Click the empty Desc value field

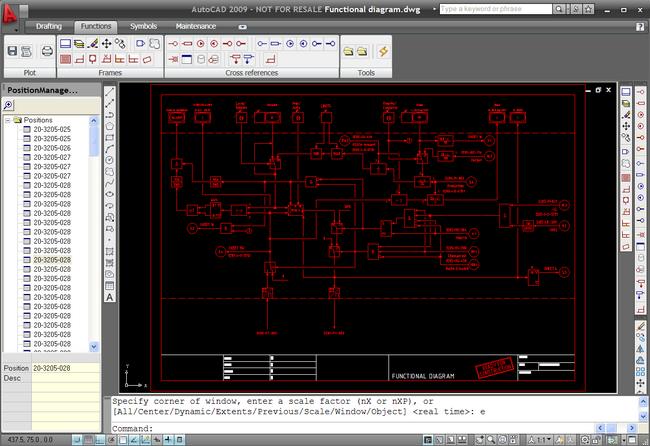[66, 378]
